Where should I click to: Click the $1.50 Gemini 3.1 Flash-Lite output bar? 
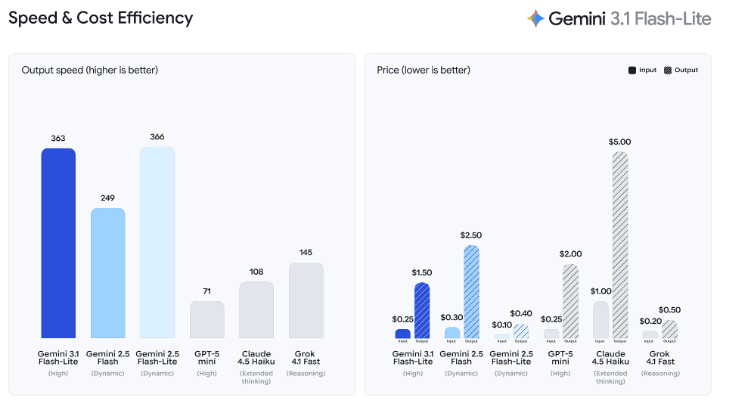click(x=422, y=311)
